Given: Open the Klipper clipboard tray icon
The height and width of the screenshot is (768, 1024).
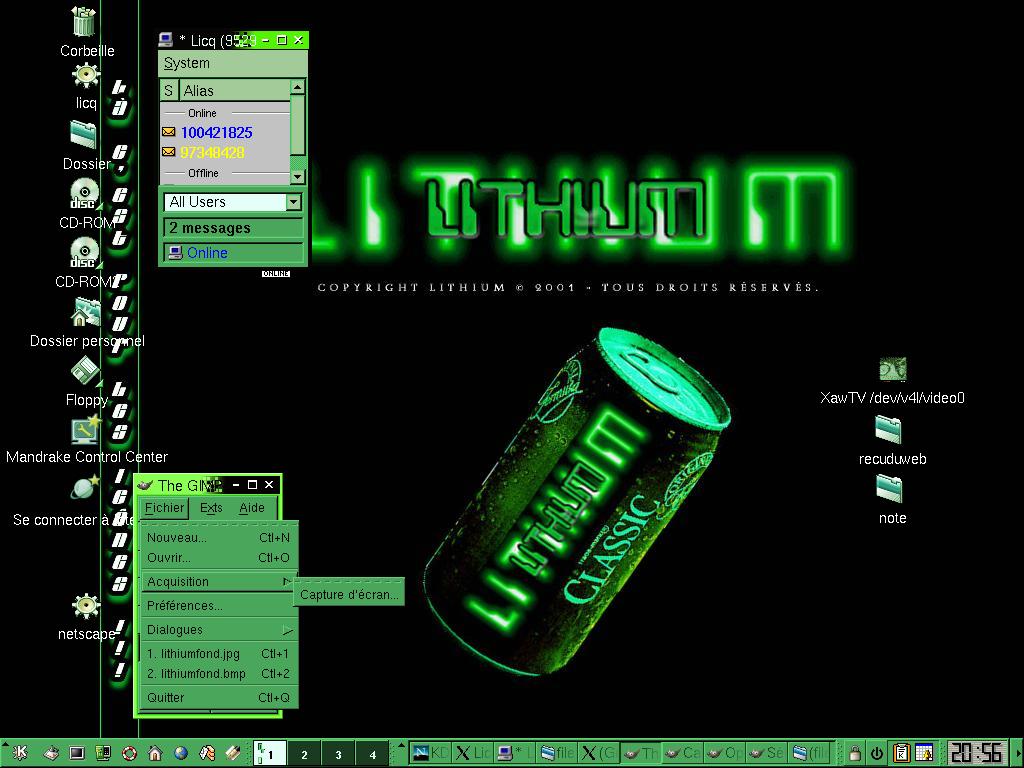Looking at the screenshot, I should [902, 753].
